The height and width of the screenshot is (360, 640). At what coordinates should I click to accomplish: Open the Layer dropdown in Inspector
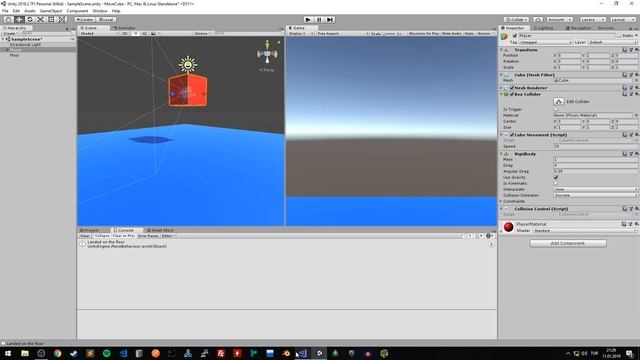pos(613,42)
